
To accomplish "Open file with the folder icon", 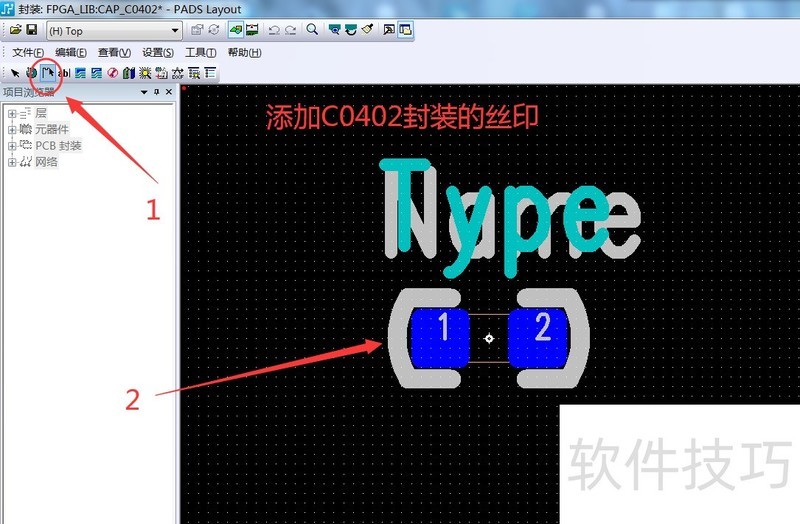I will pyautogui.click(x=16, y=30).
